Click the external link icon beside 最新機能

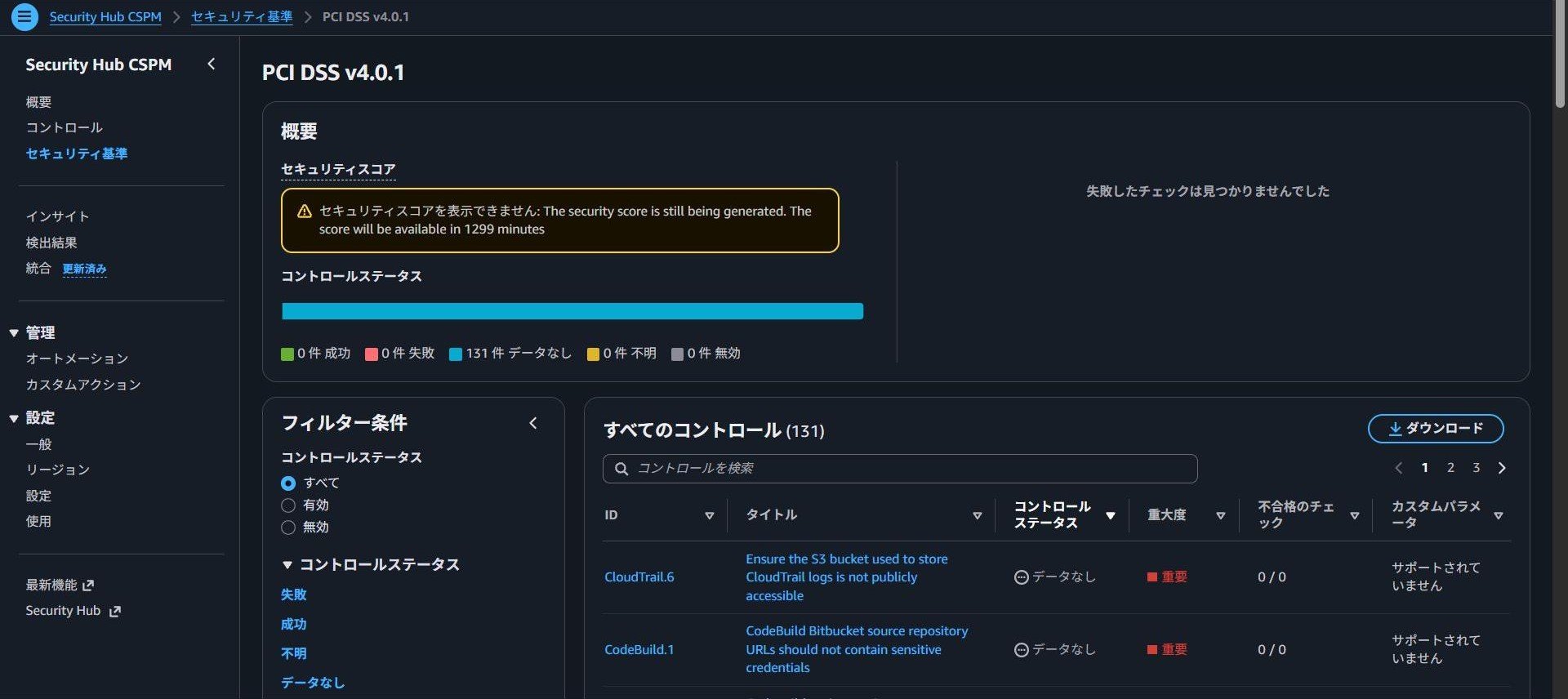coord(88,585)
